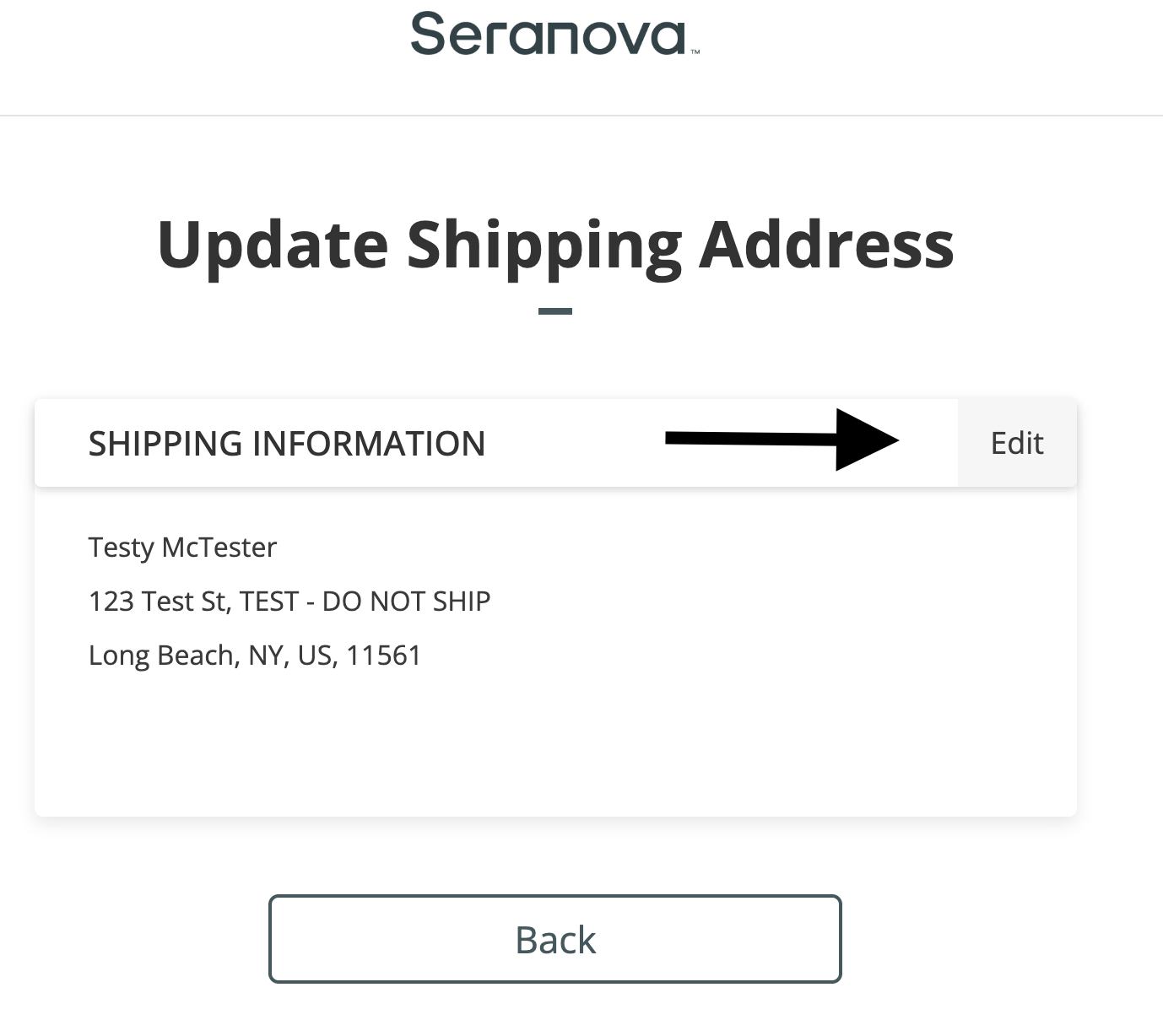Click the street text 123 Test St

coord(158,602)
